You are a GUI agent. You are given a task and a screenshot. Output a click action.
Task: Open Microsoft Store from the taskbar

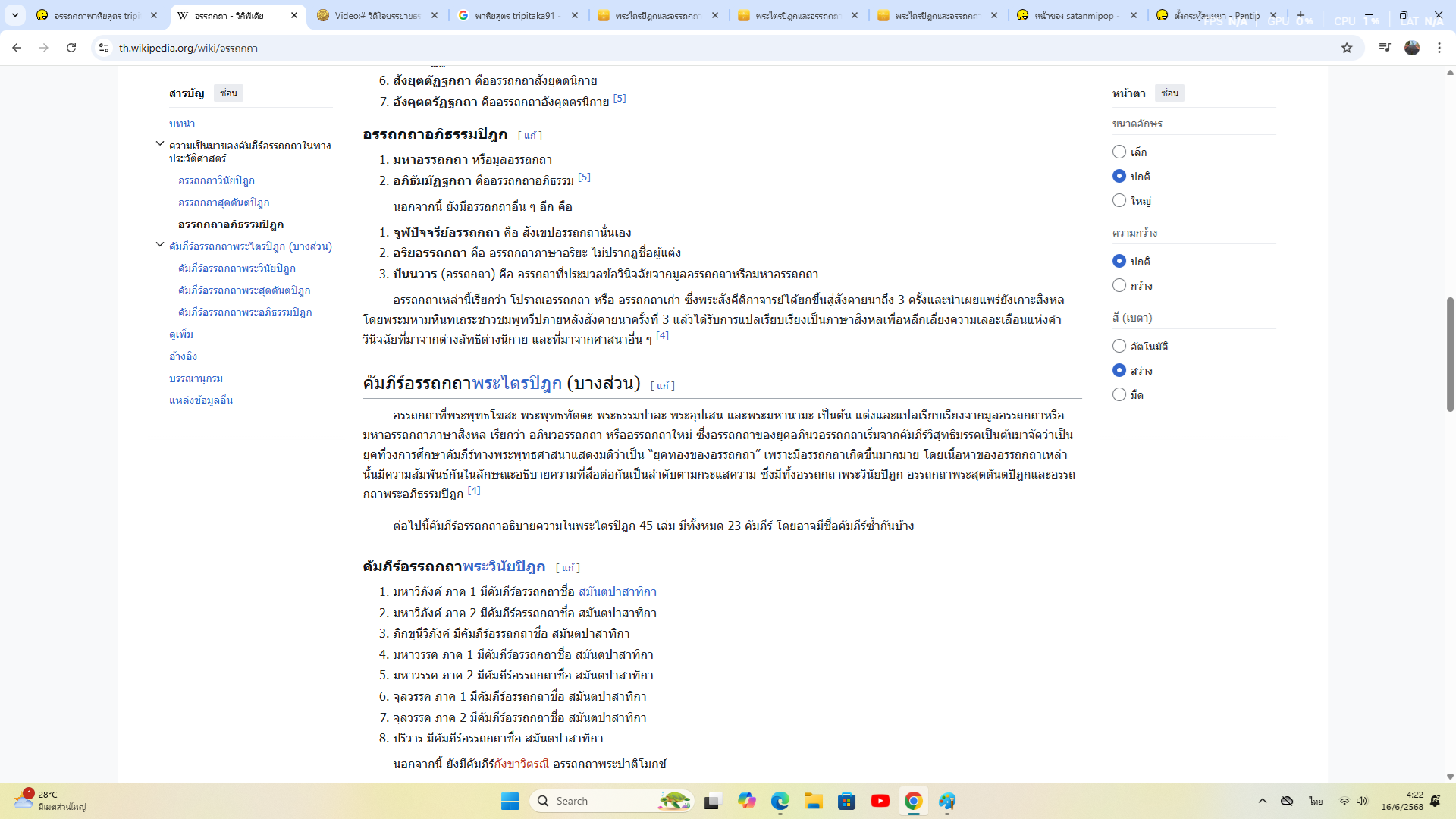click(x=847, y=801)
